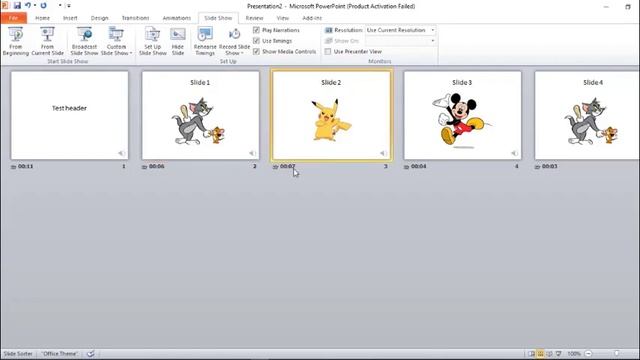This screenshot has width=640, height=360.
Task: Click the audio icon on Slide 2 thumbnail
Action: [384, 153]
